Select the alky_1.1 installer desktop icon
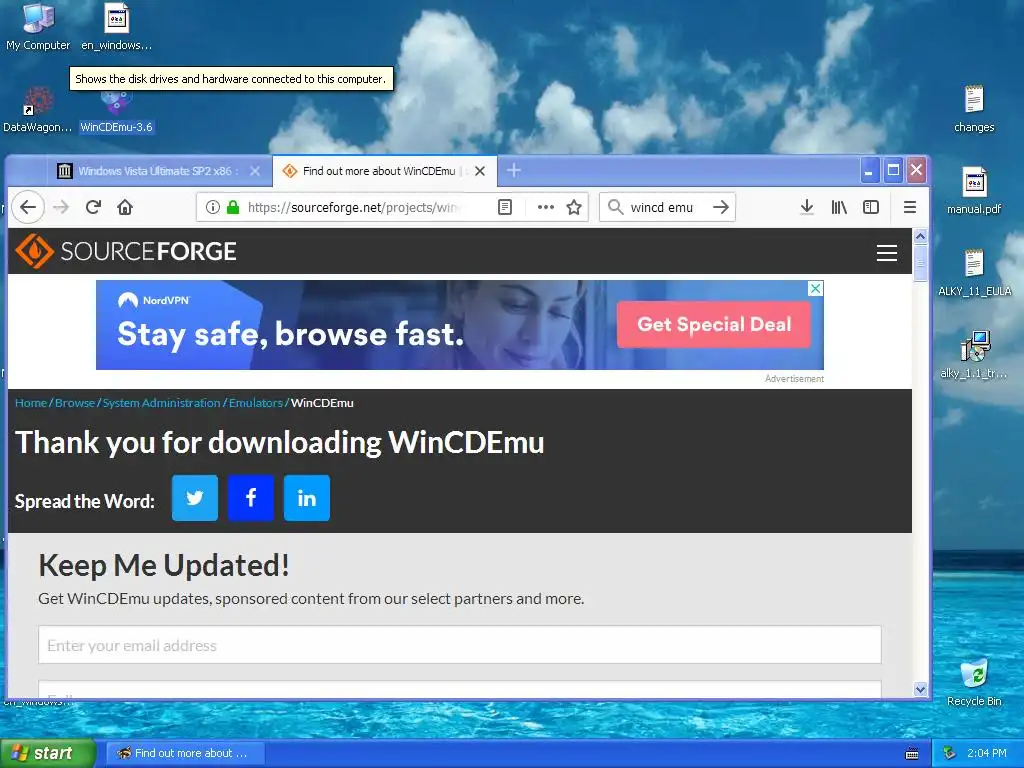 click(974, 355)
